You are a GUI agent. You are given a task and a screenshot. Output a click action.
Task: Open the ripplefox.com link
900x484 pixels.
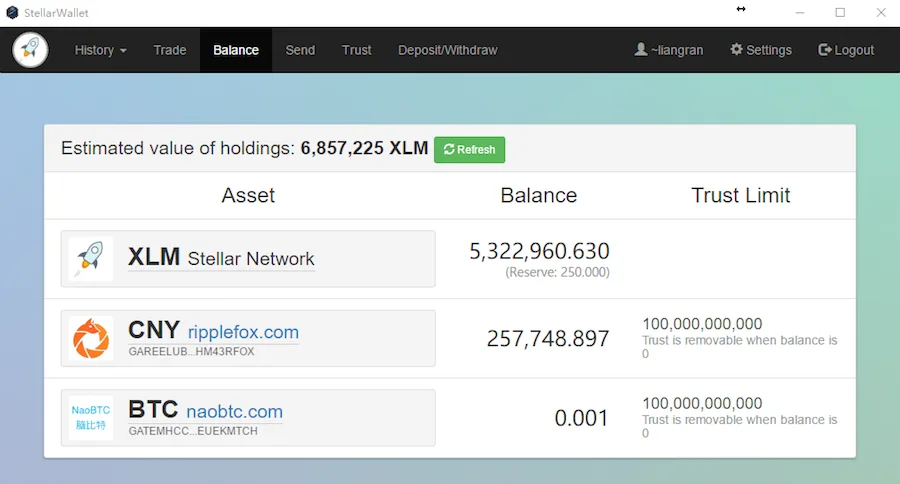click(243, 332)
